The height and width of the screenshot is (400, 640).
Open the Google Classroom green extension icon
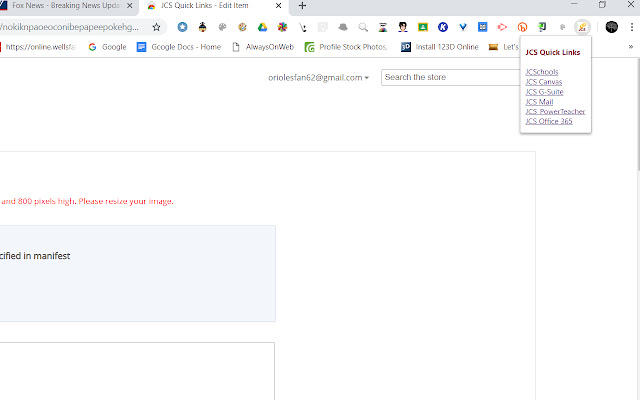pyautogui.click(x=423, y=27)
